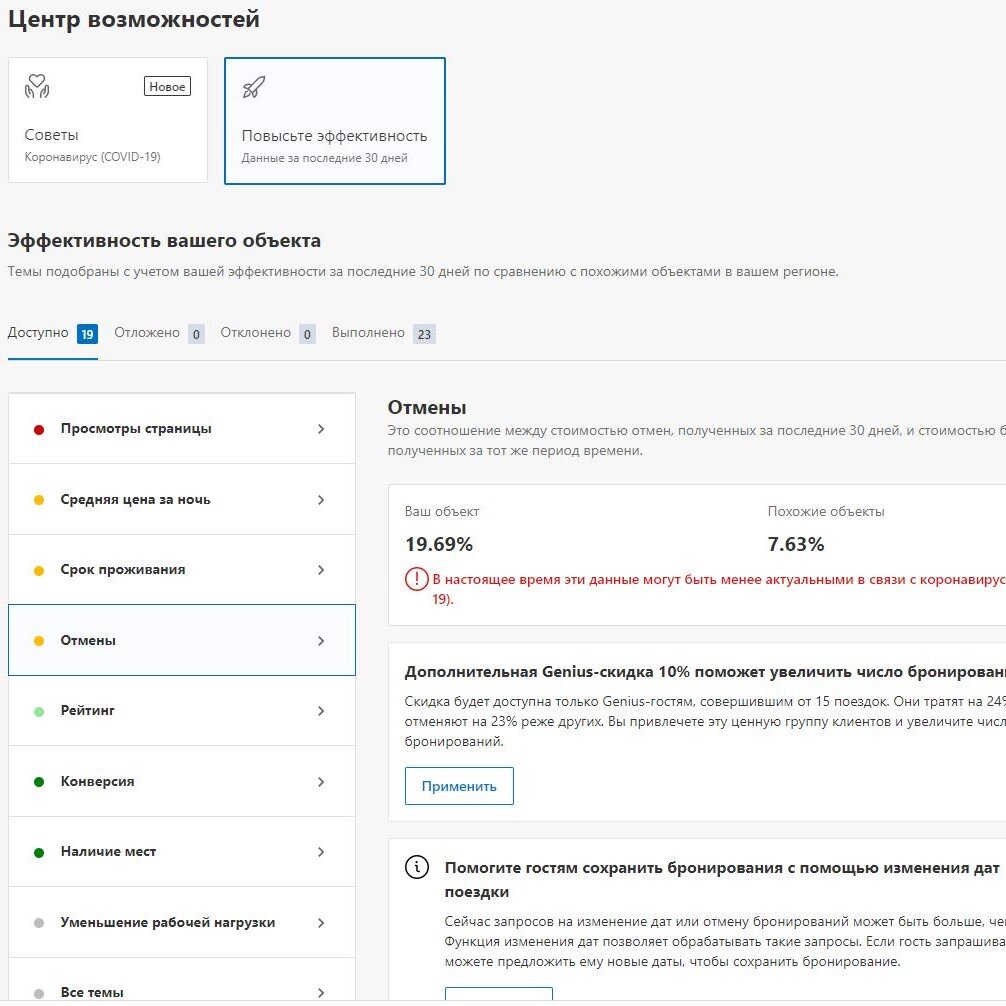Viewport: 1006px width, 1006px height.
Task: Open «Срок проживания» via the right chevron
Action: (x=322, y=569)
